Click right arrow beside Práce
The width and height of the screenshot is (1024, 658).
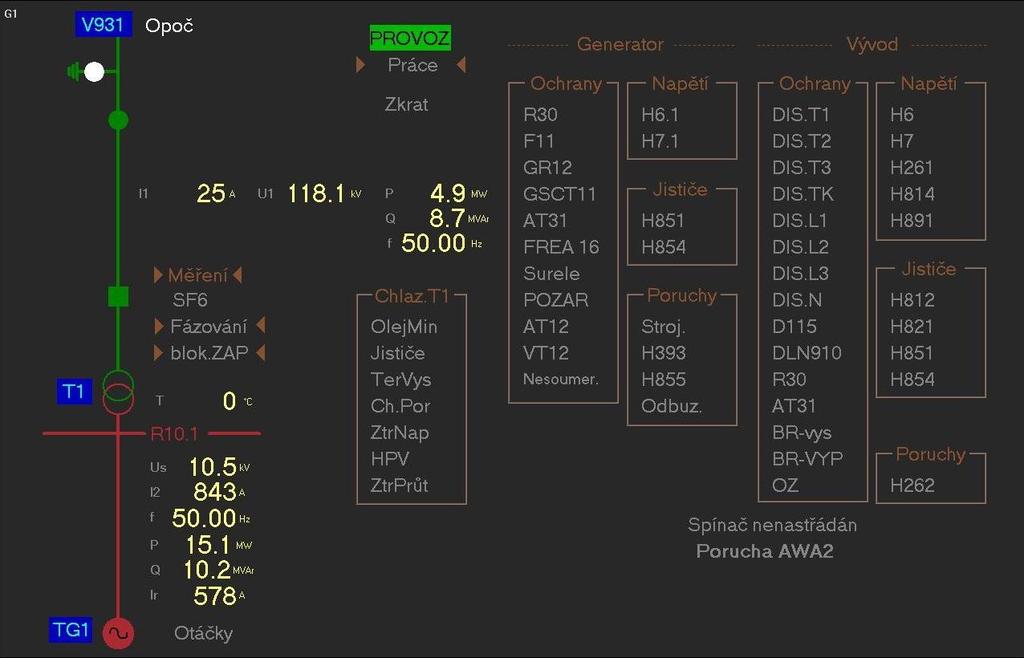pos(461,65)
